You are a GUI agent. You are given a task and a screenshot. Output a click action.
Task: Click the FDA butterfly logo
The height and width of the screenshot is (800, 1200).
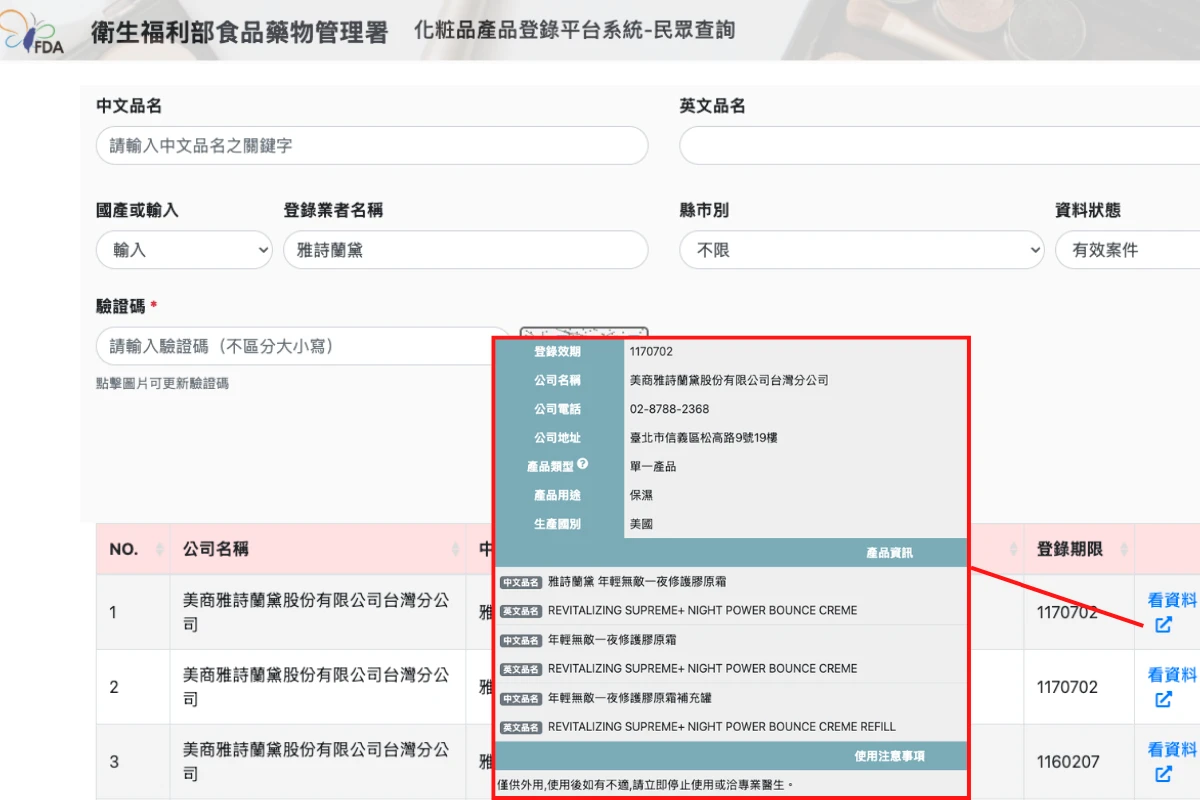pyautogui.click(x=33, y=33)
